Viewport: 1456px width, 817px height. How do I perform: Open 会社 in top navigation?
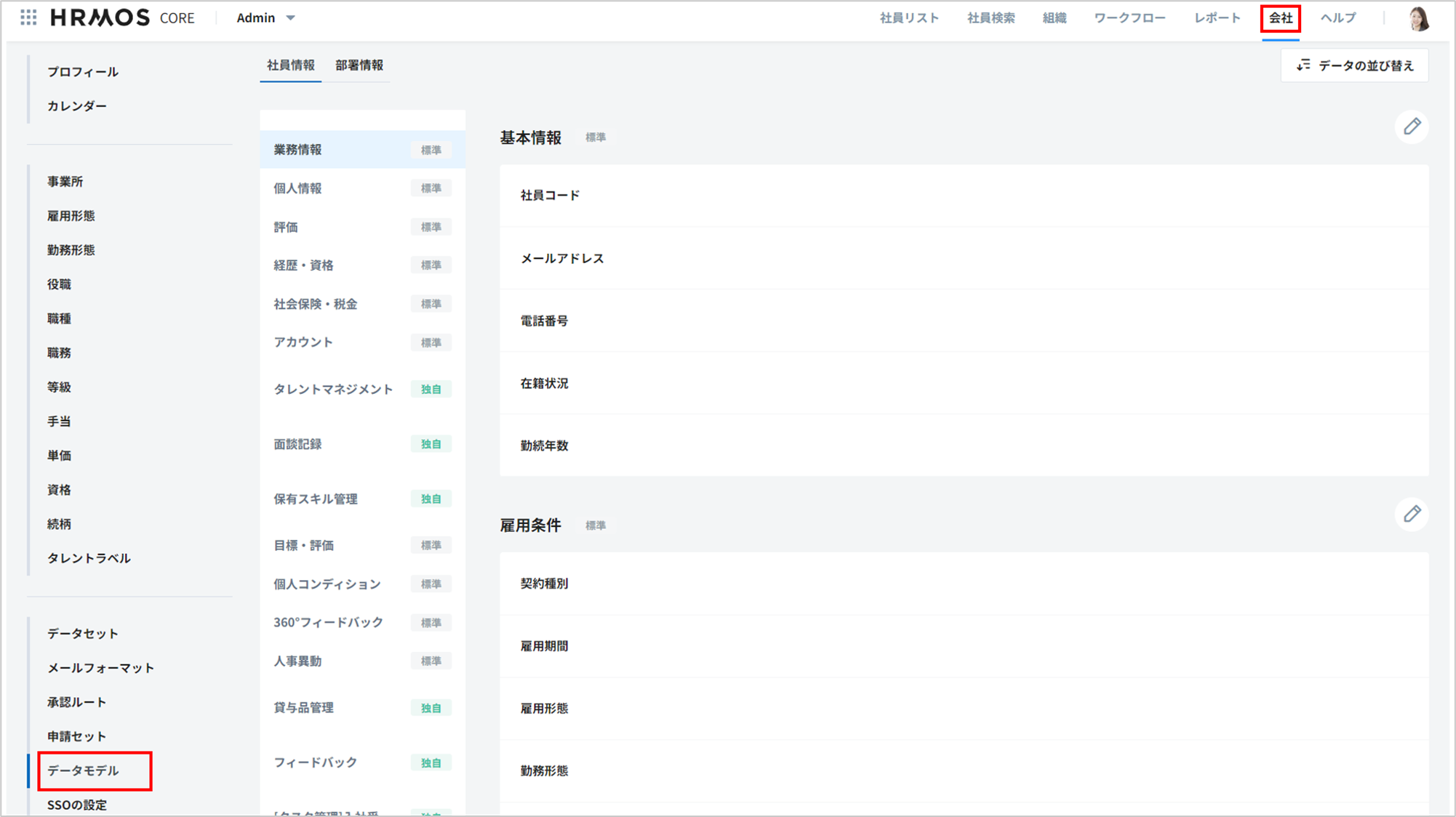(1280, 18)
